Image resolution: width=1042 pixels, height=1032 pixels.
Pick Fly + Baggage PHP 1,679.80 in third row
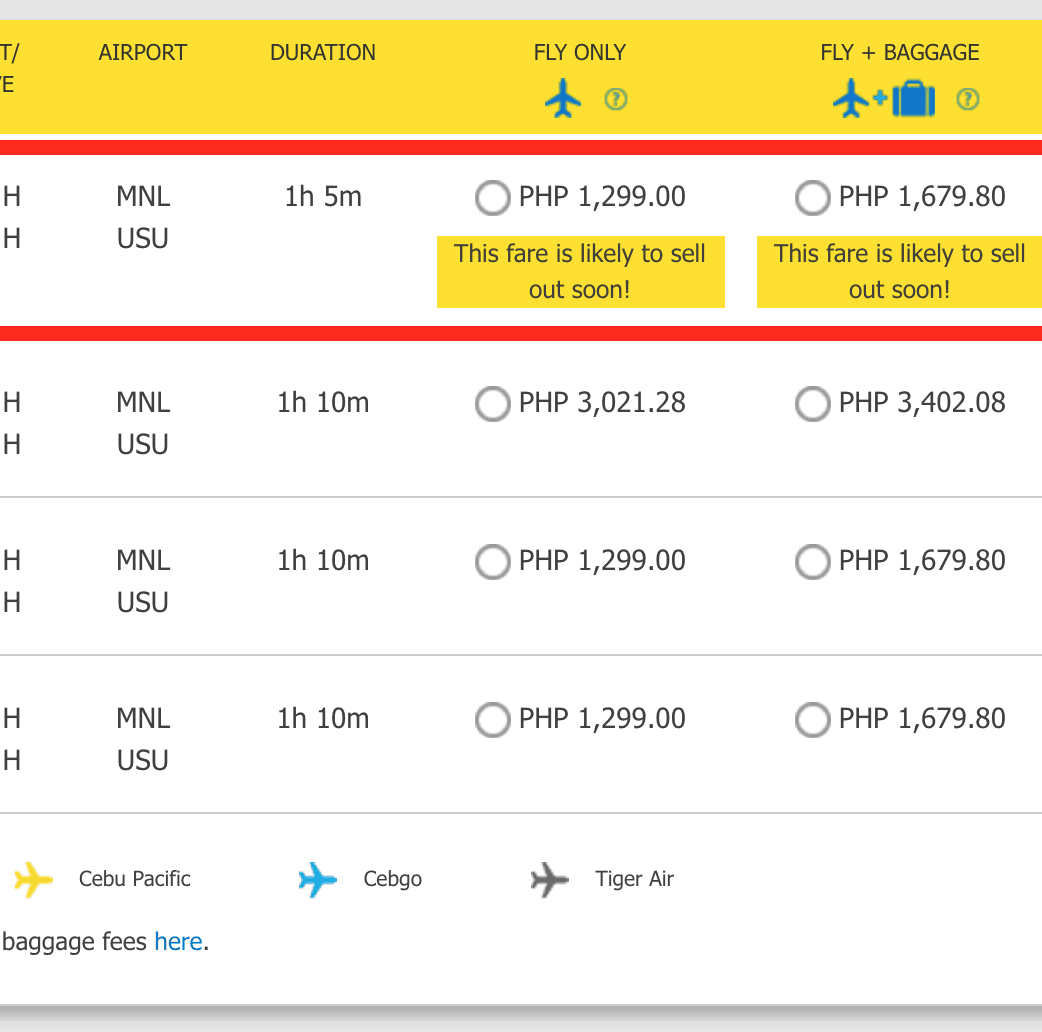812,562
